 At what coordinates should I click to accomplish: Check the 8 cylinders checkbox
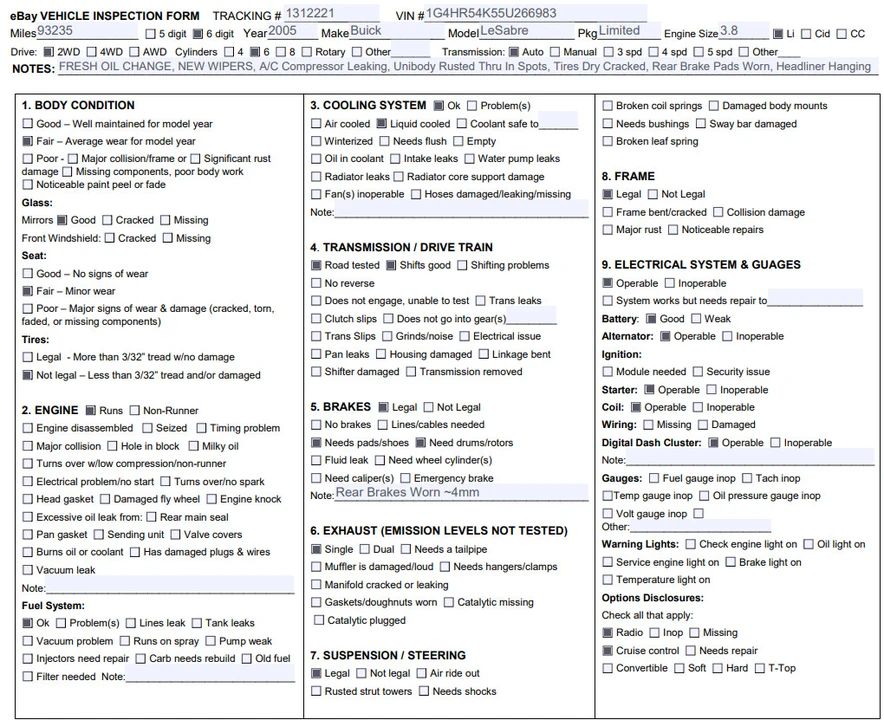pyautogui.click(x=280, y=52)
